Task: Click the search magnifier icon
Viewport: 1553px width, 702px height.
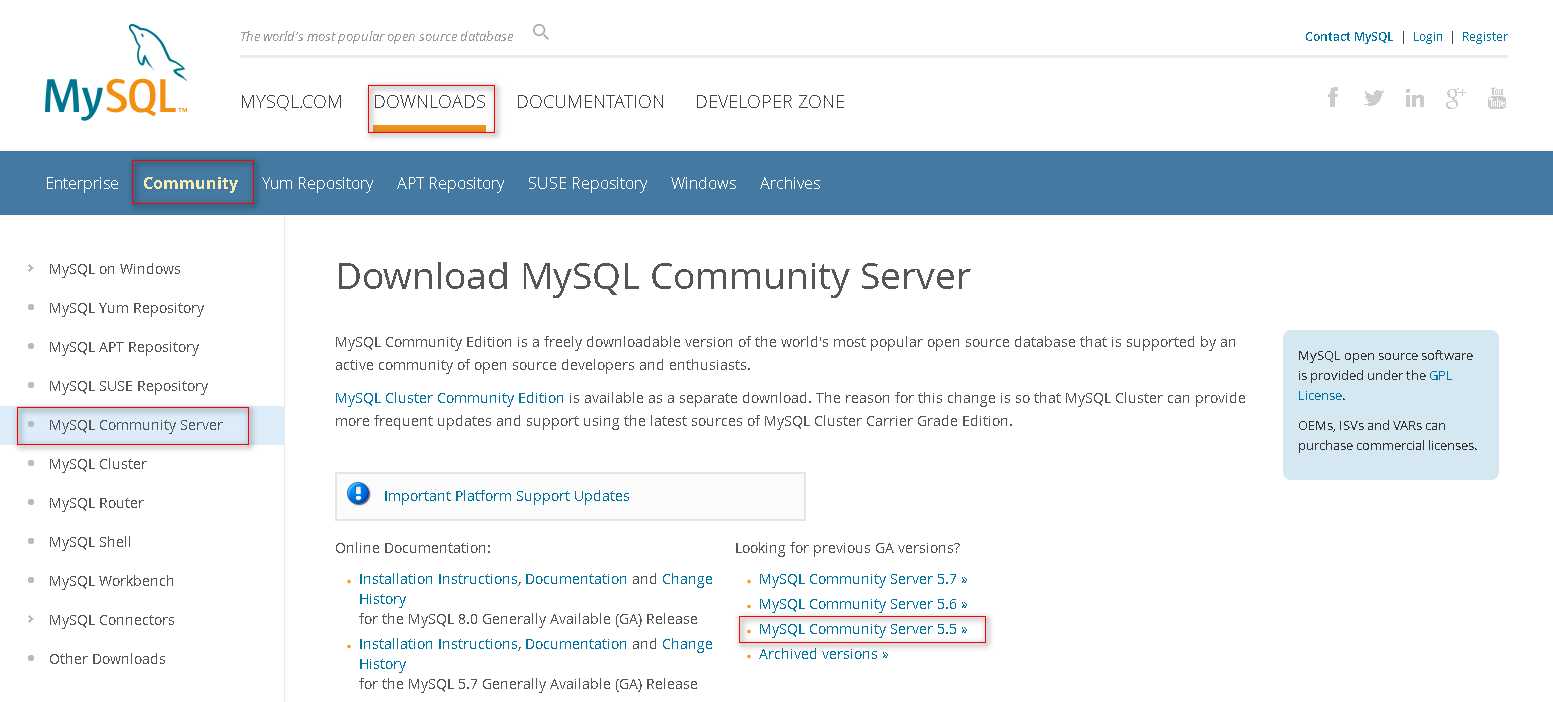Action: pos(541,32)
